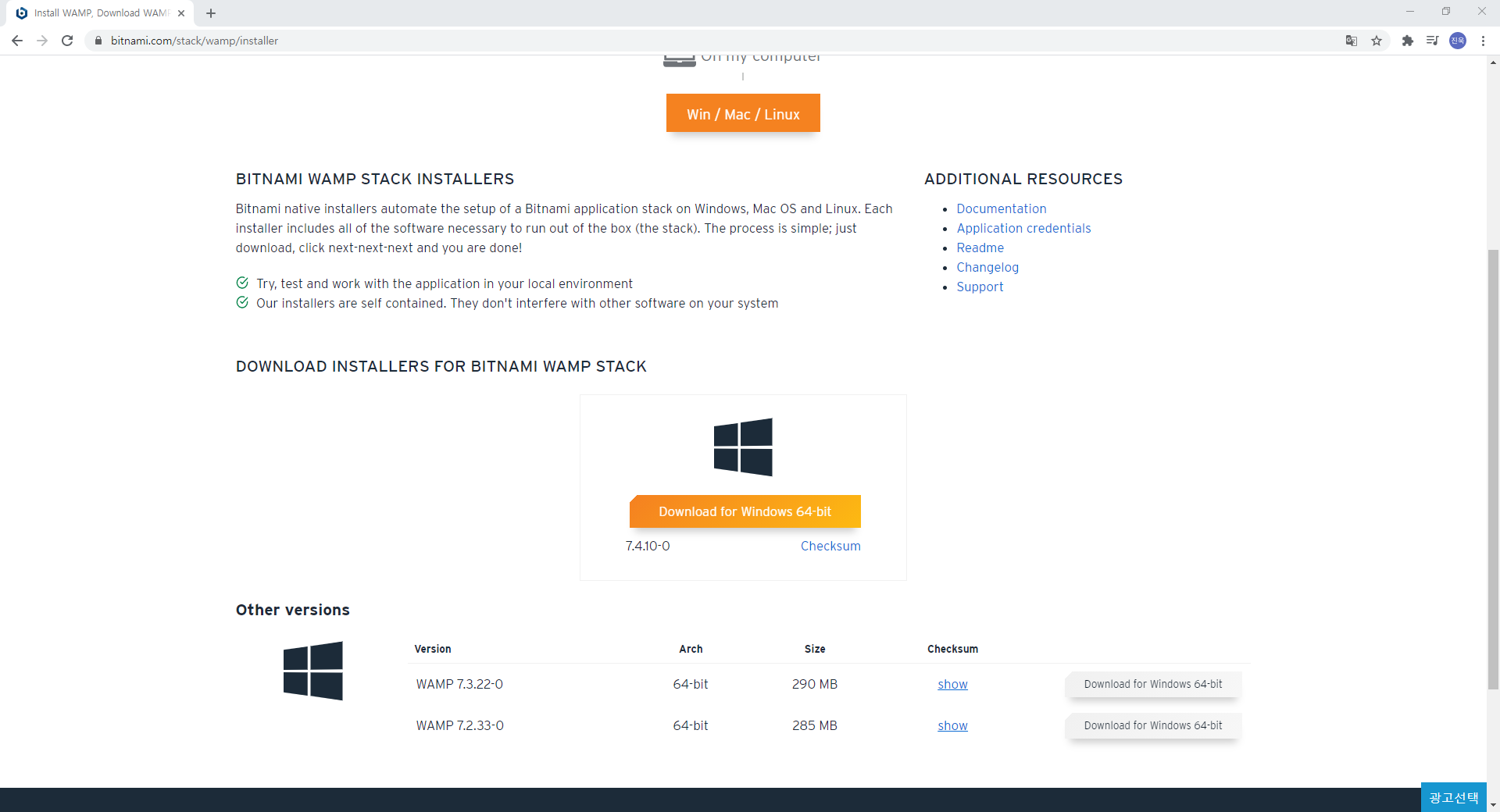Open Chrome three-dot menu

(1483, 41)
